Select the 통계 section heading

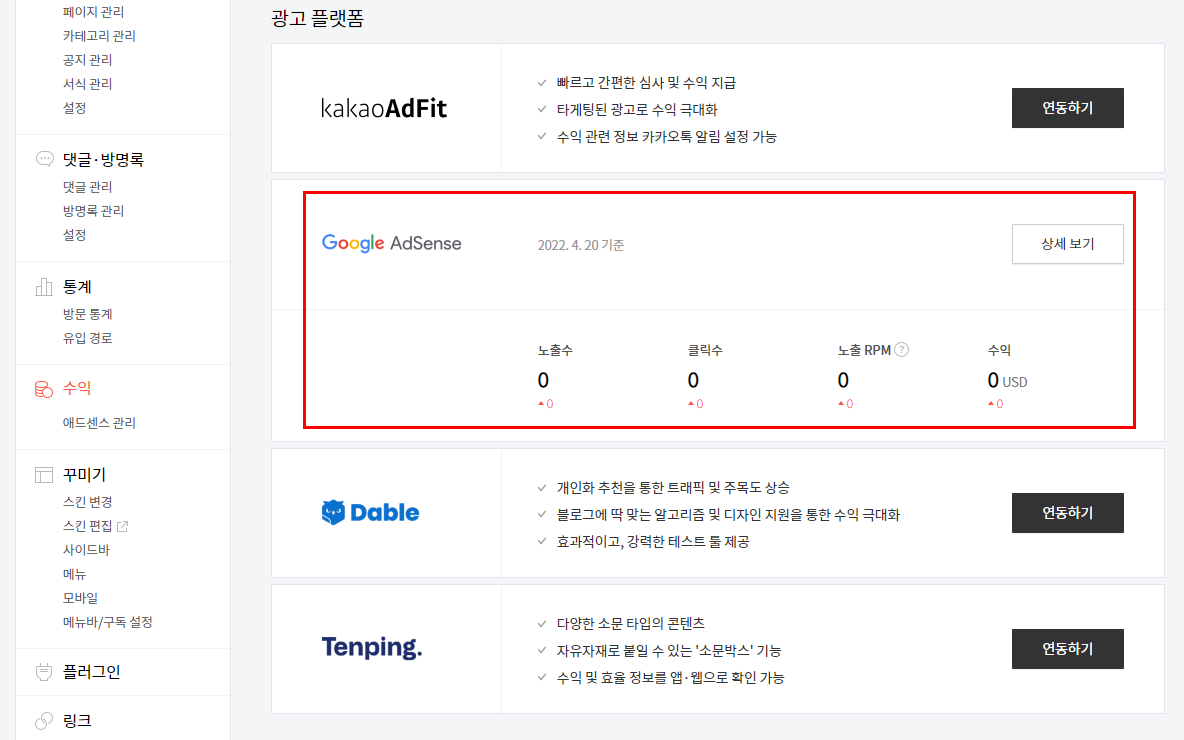[x=77, y=287]
